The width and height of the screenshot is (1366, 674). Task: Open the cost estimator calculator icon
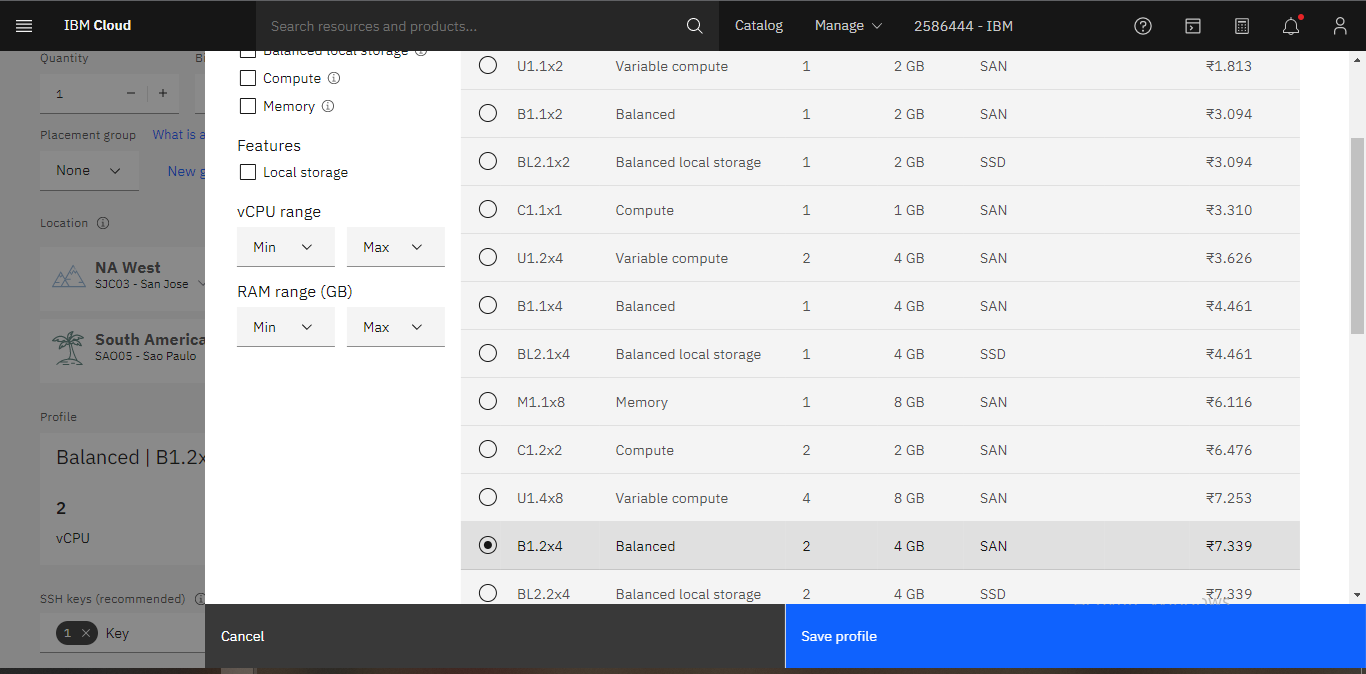tap(1241, 26)
